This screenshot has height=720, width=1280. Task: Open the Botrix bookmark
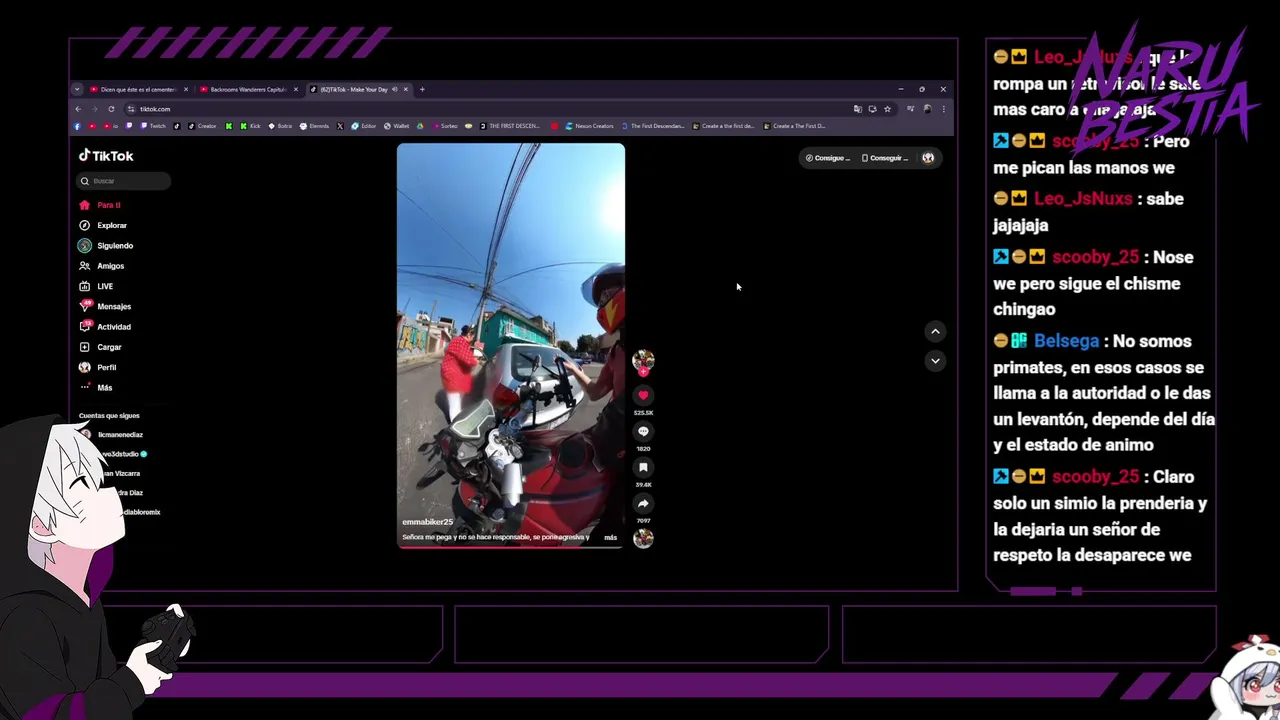click(280, 126)
